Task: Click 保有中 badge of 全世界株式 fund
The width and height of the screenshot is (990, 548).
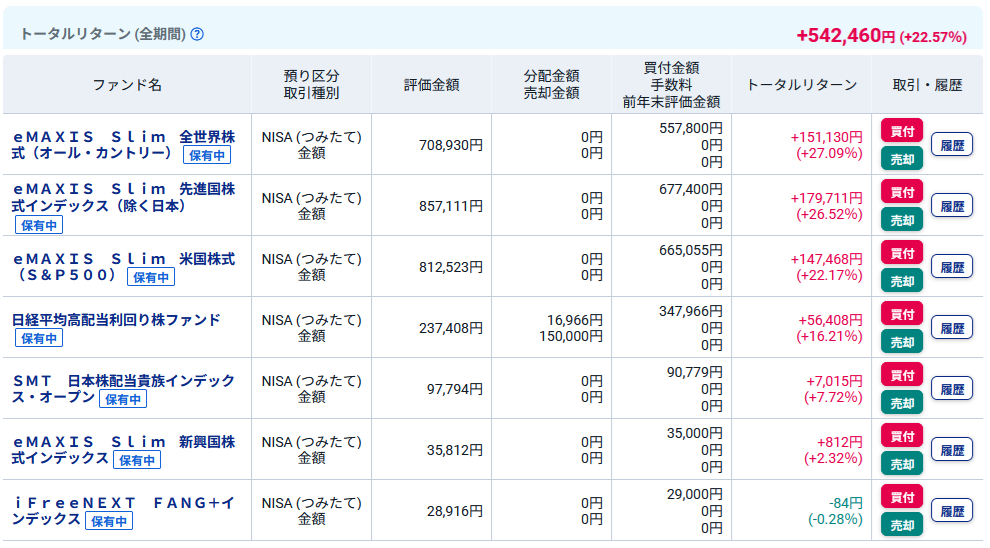Action: point(207,155)
